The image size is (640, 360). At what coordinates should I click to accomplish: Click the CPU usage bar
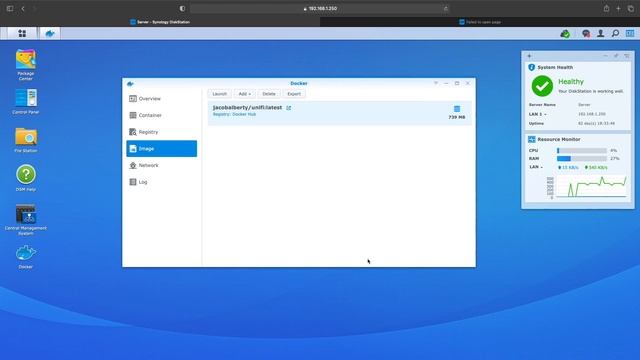[x=582, y=151]
